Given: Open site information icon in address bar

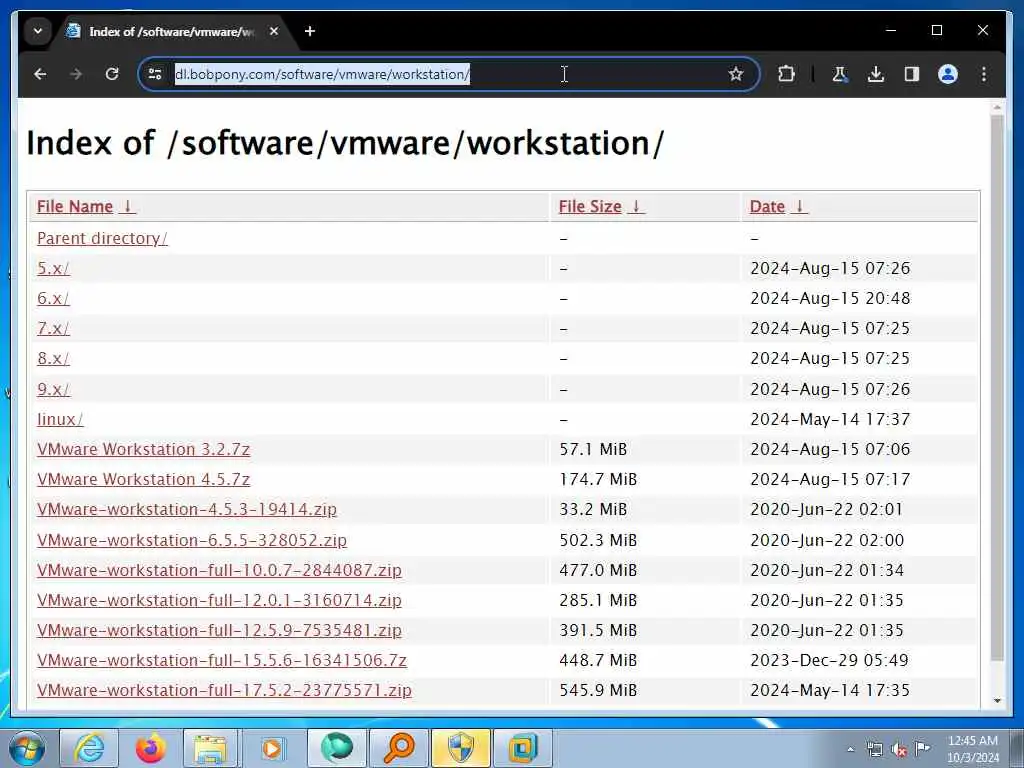Looking at the screenshot, I should click(x=155, y=74).
